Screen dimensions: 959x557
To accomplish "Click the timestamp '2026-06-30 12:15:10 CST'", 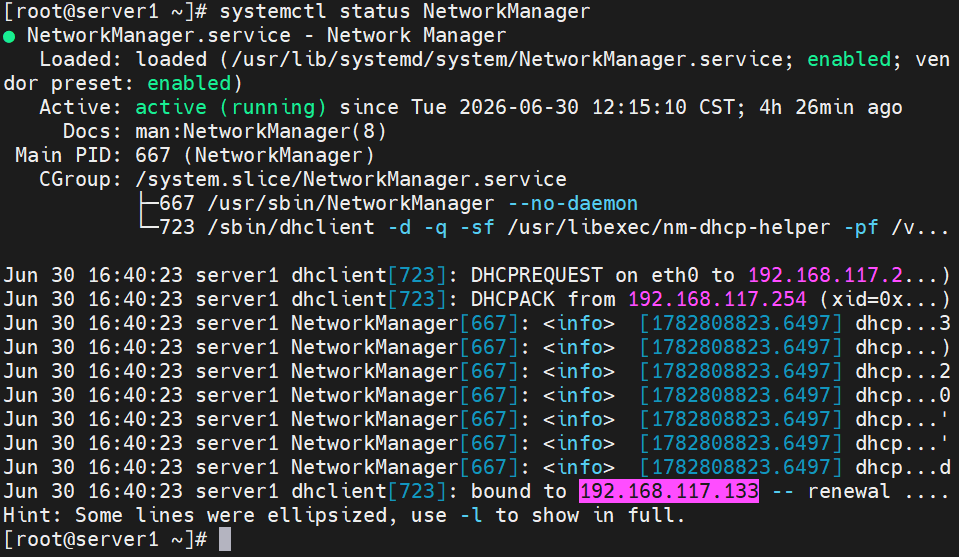I will point(597,108).
